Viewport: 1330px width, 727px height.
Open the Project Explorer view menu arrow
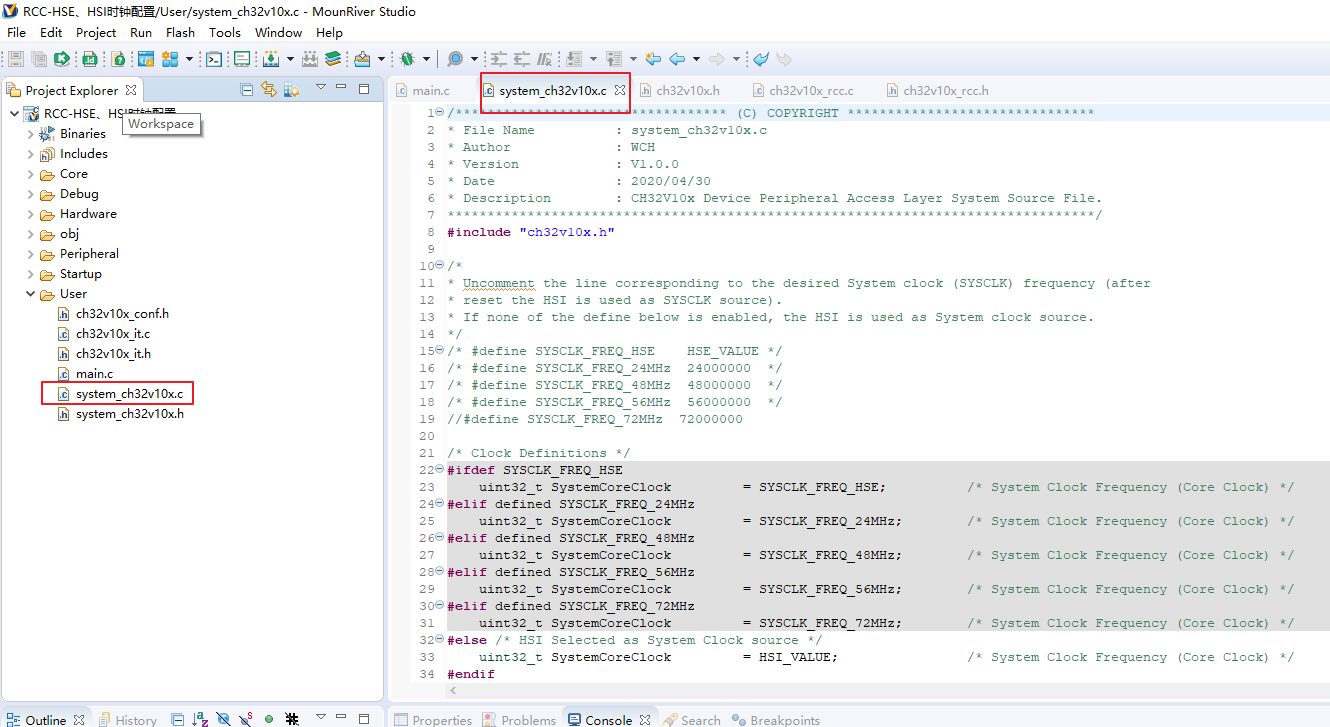[320, 87]
